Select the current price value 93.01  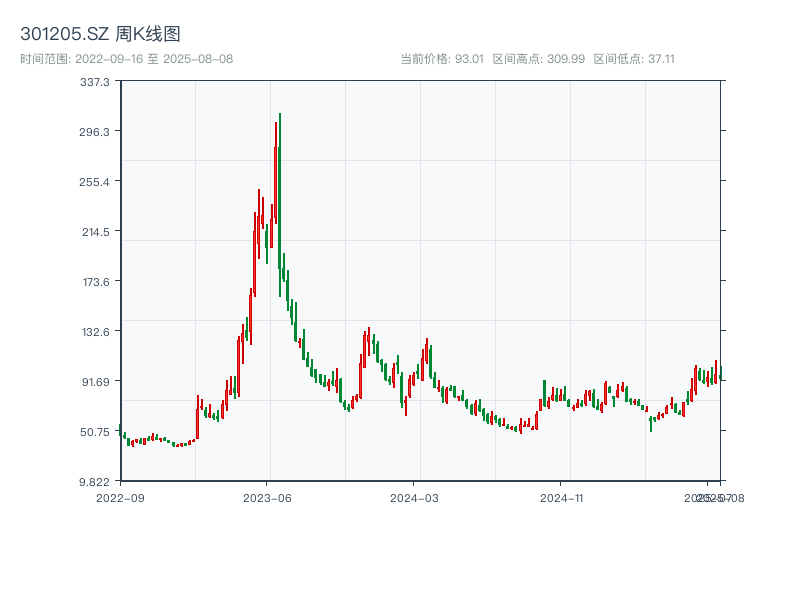point(471,58)
